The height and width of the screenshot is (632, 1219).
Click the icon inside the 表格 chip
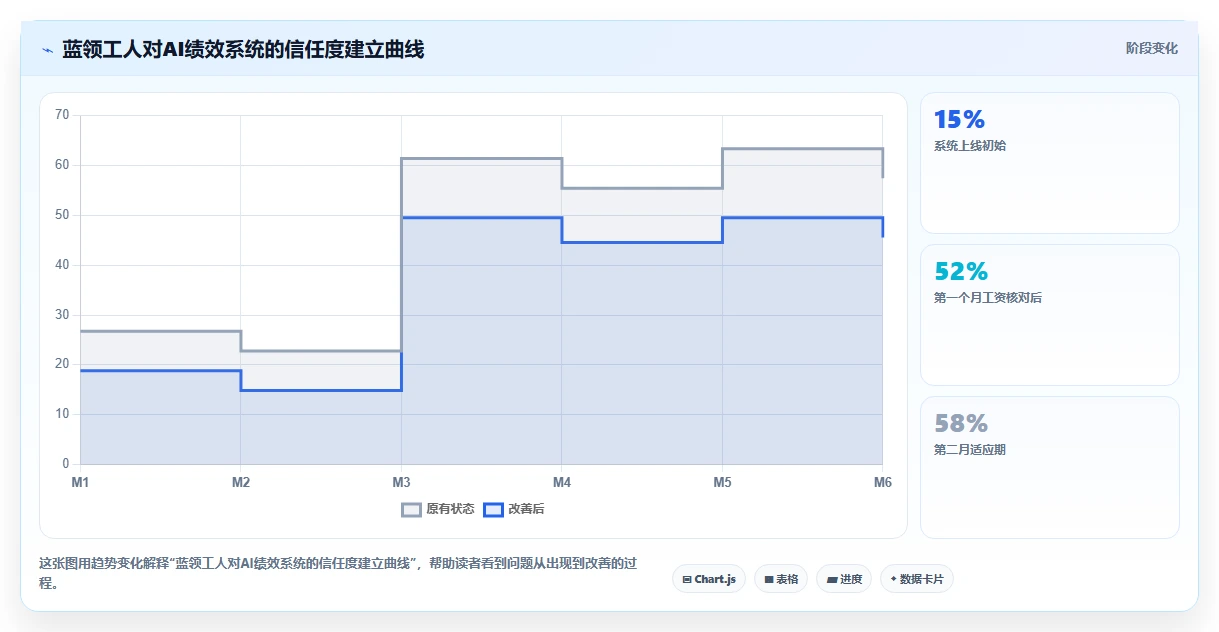[769, 579]
